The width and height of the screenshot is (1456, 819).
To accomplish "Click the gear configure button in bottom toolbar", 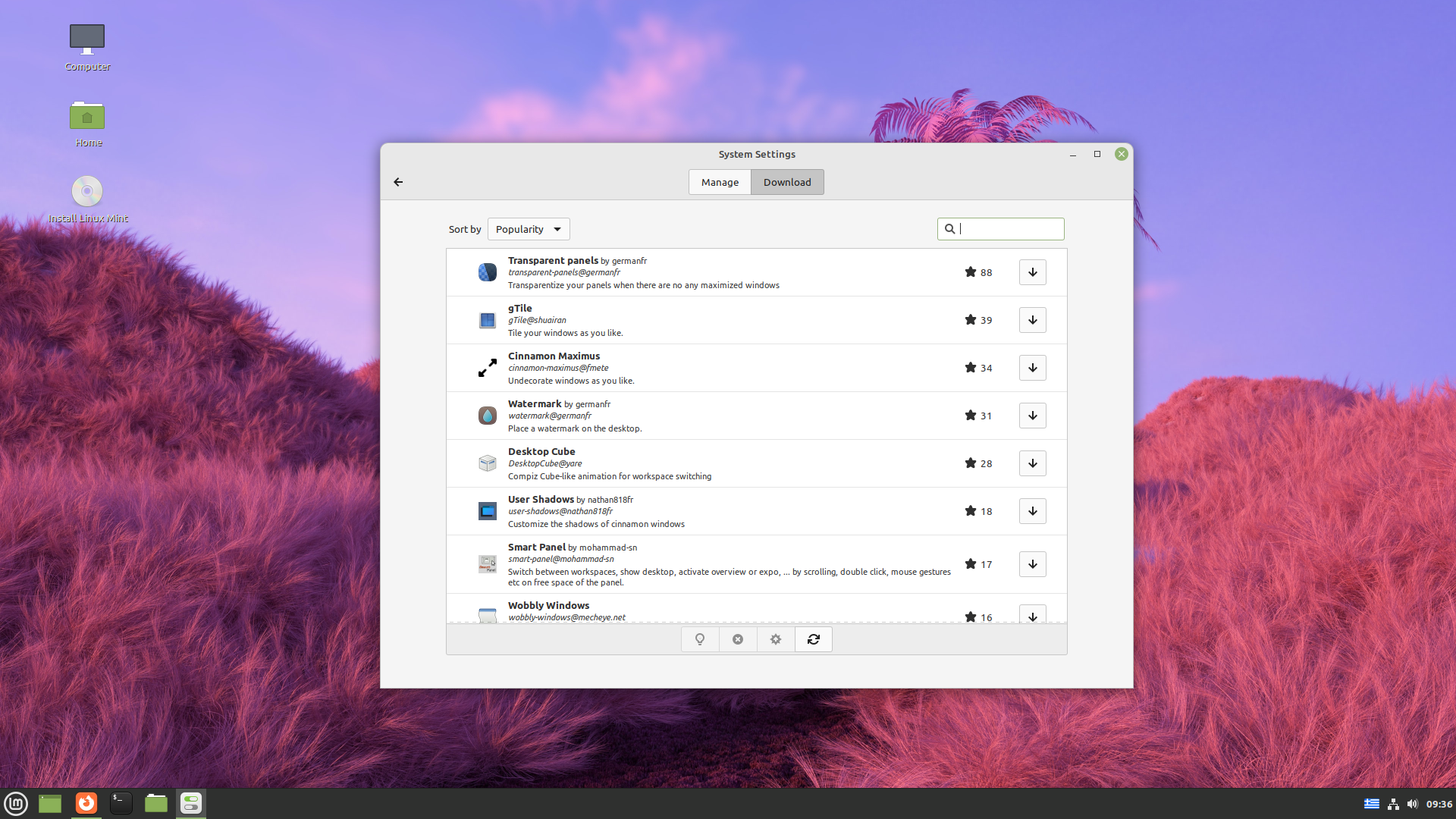I will pos(776,639).
